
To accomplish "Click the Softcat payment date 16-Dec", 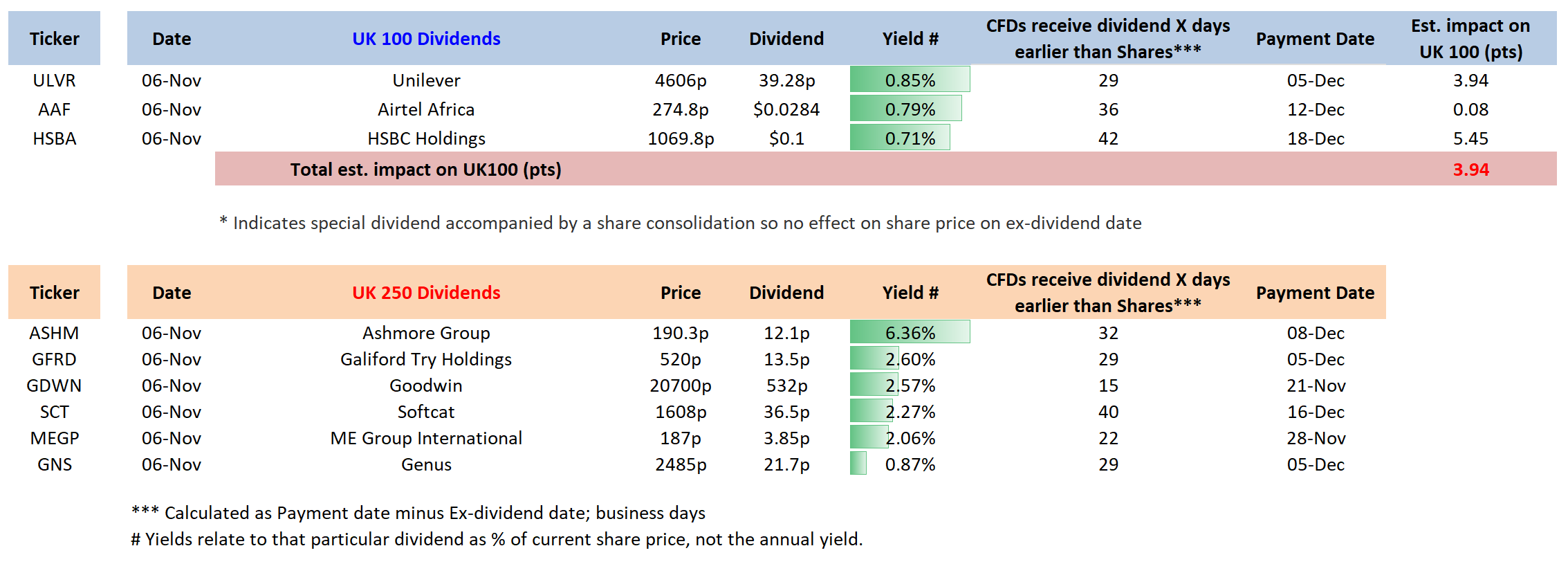I will pyautogui.click(x=1316, y=412).
